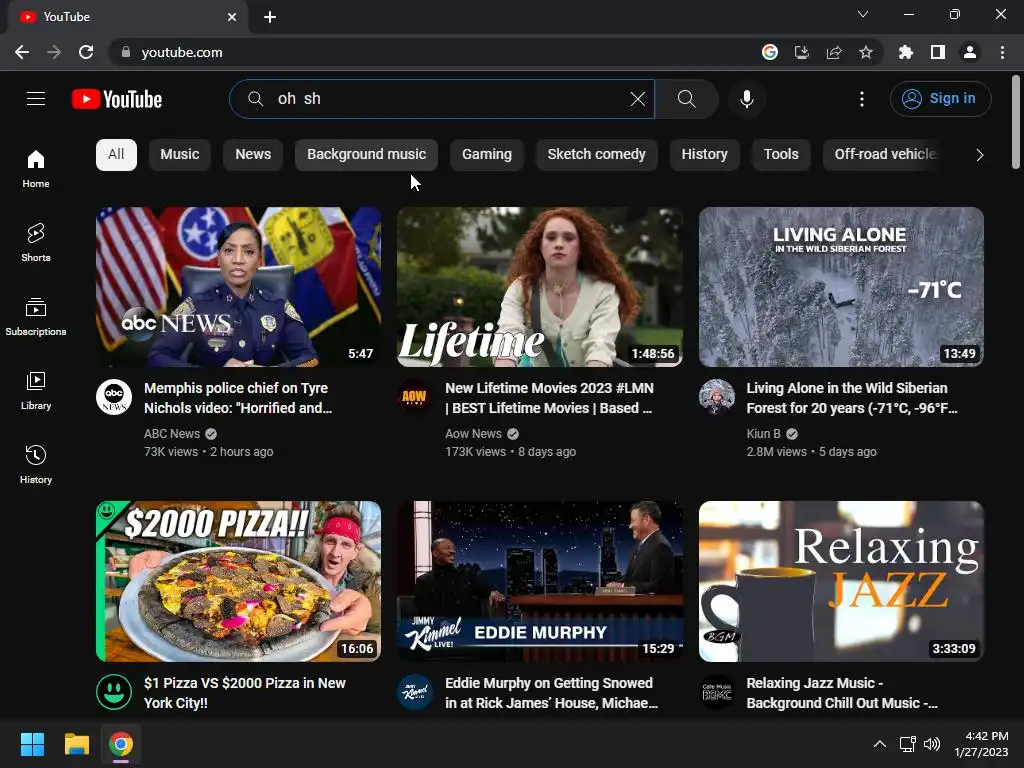
Task: Click the Jimmy Kimmel Live channel avatar
Action: 415,692
